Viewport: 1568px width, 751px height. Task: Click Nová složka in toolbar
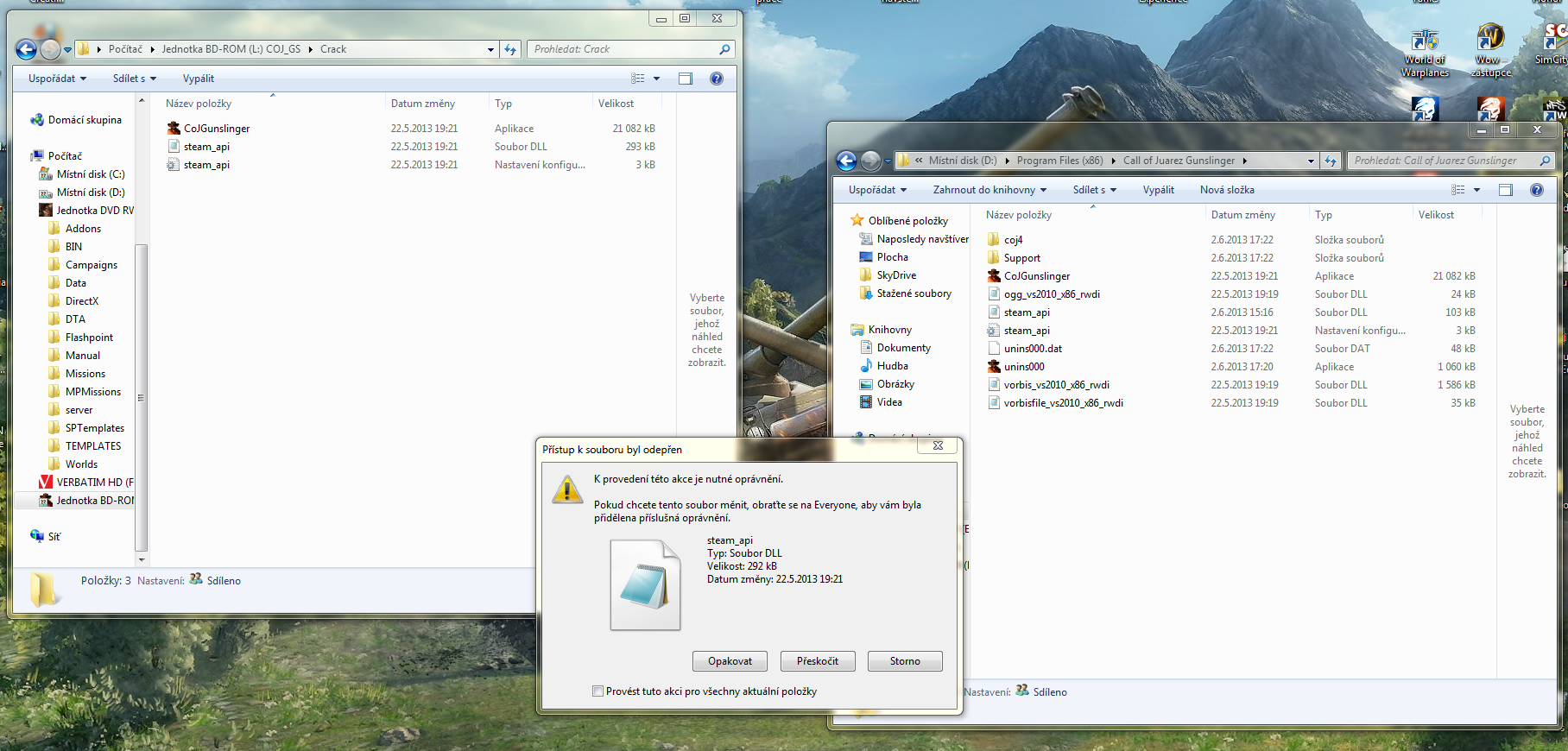click(1227, 190)
